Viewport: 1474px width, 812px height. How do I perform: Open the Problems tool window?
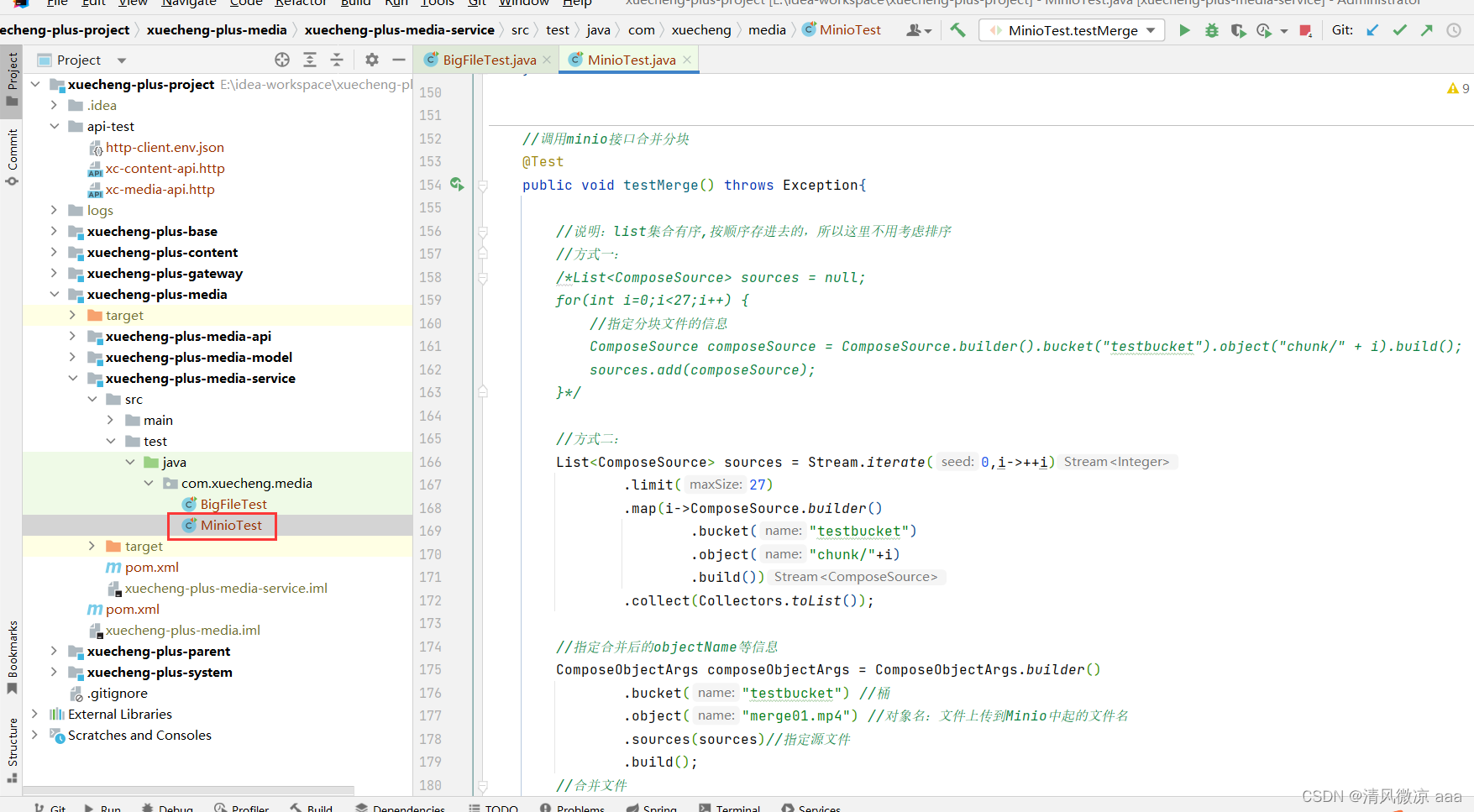[x=572, y=808]
